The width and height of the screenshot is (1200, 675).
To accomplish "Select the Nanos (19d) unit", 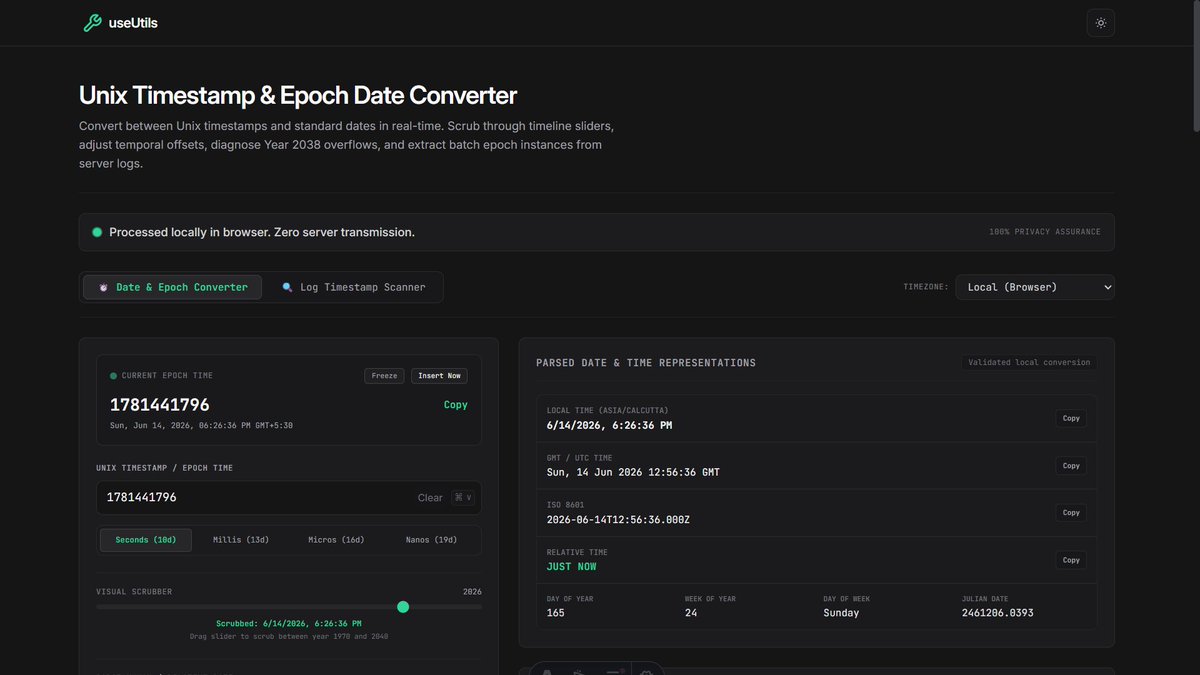I will click(431, 540).
